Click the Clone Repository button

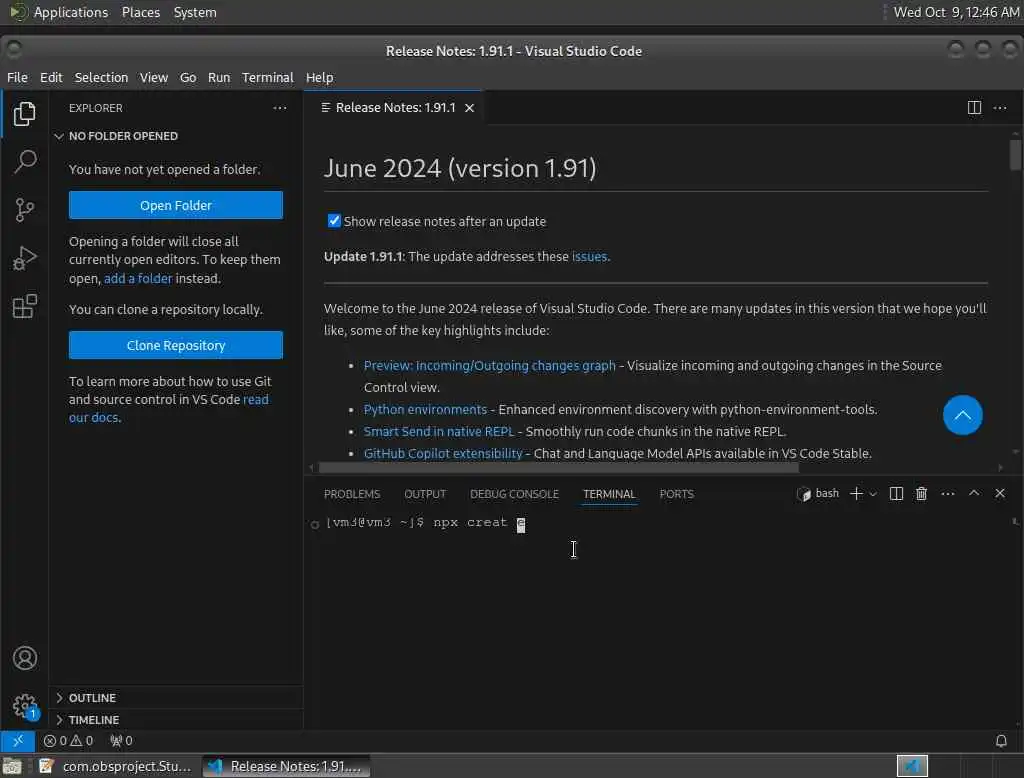[176, 345]
